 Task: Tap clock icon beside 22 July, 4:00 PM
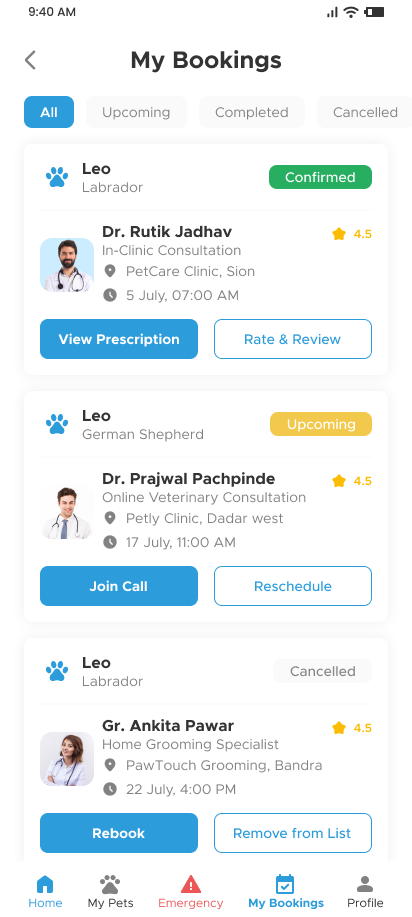pyautogui.click(x=109, y=789)
